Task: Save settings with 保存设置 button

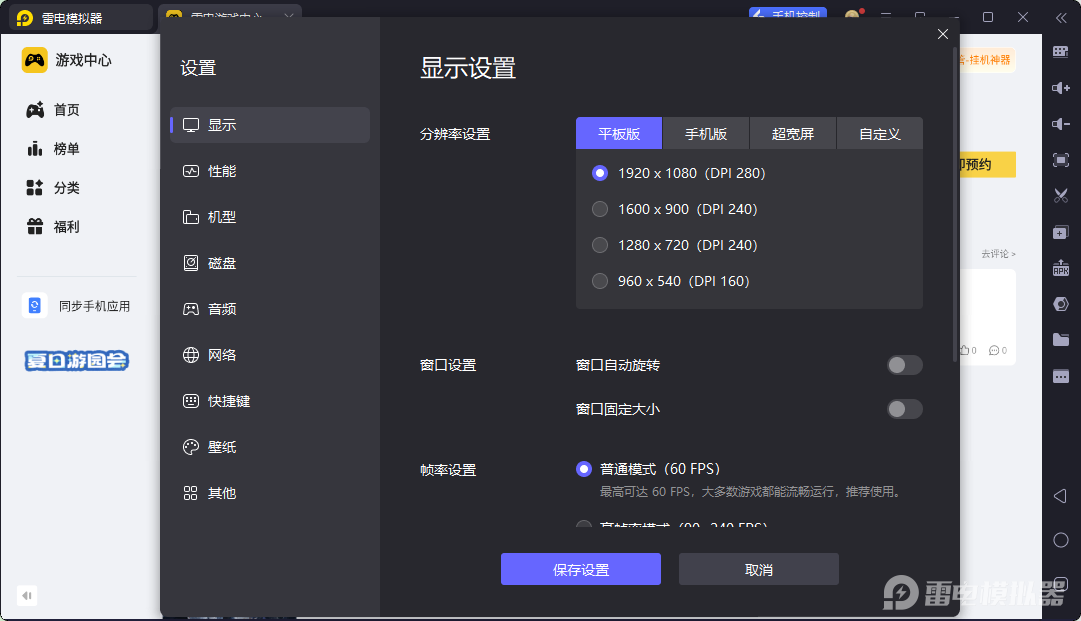Action: coord(580,568)
